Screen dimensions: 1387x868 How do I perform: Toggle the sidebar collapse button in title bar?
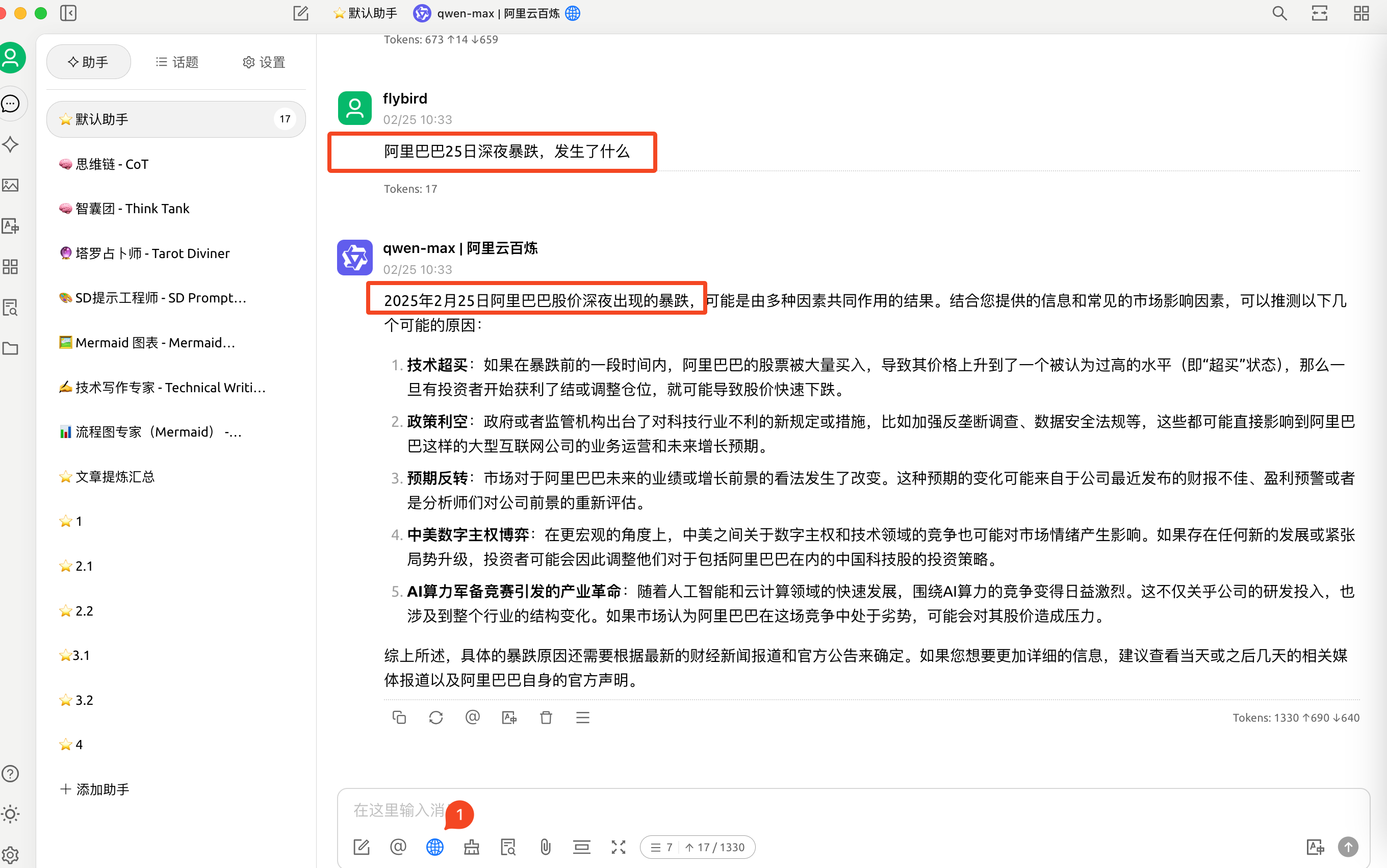click(68, 13)
